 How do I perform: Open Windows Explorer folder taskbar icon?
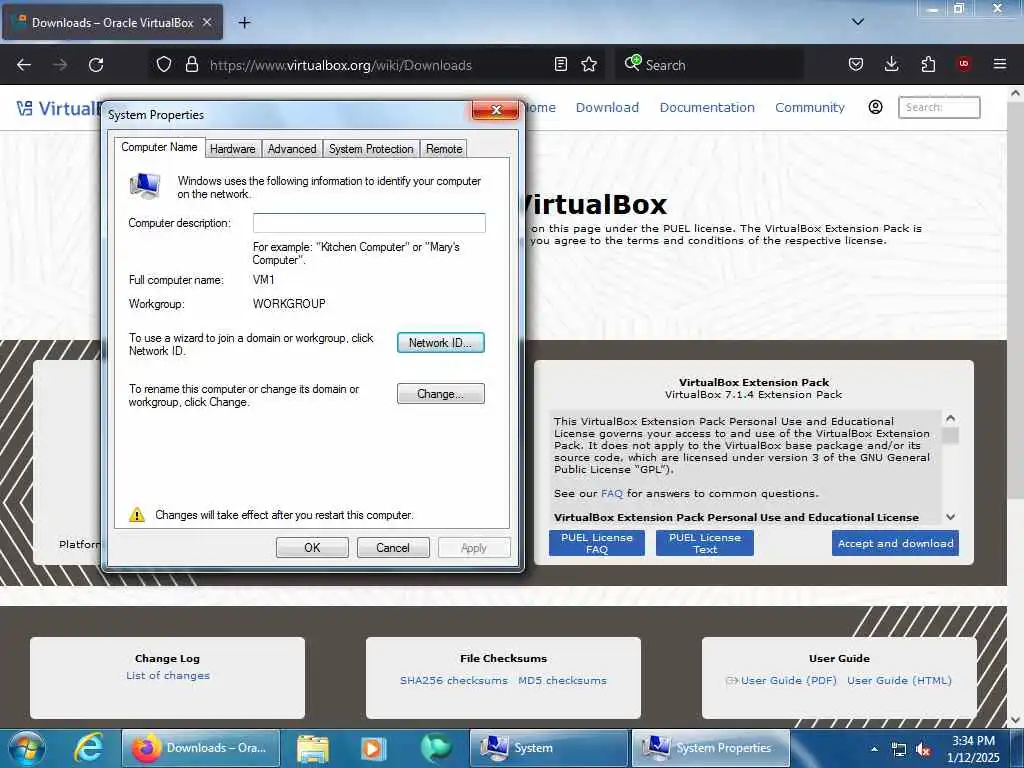[x=313, y=748]
